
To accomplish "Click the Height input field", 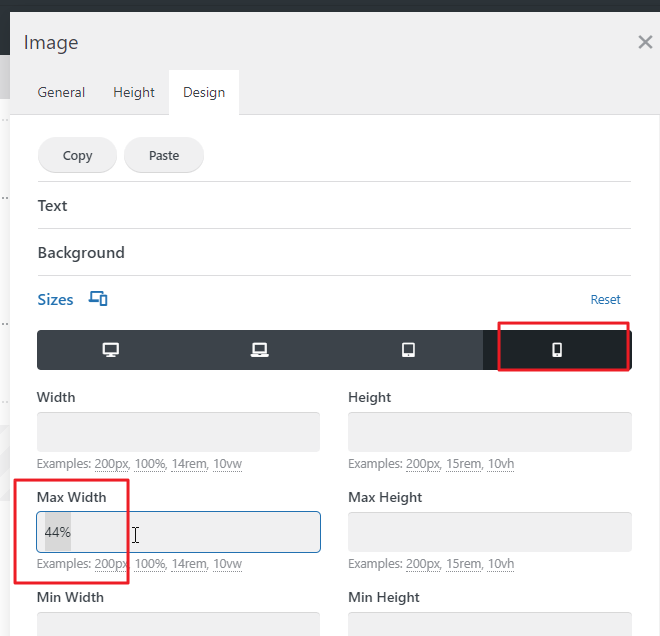I will (x=489, y=432).
